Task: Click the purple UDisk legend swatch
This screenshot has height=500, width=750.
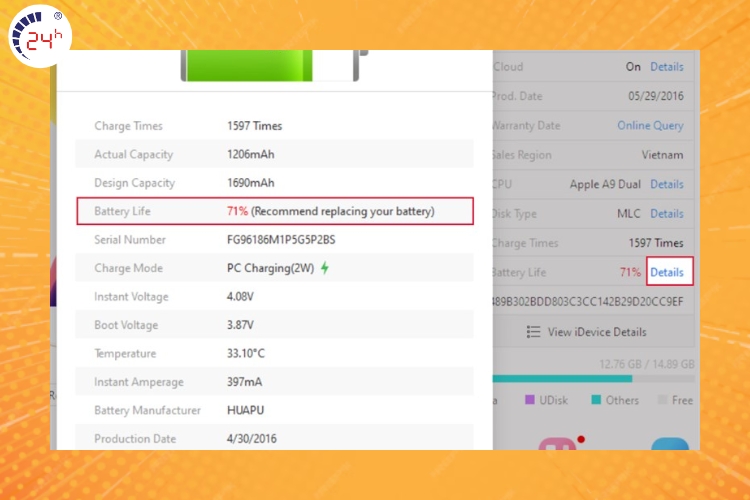Action: click(531, 400)
